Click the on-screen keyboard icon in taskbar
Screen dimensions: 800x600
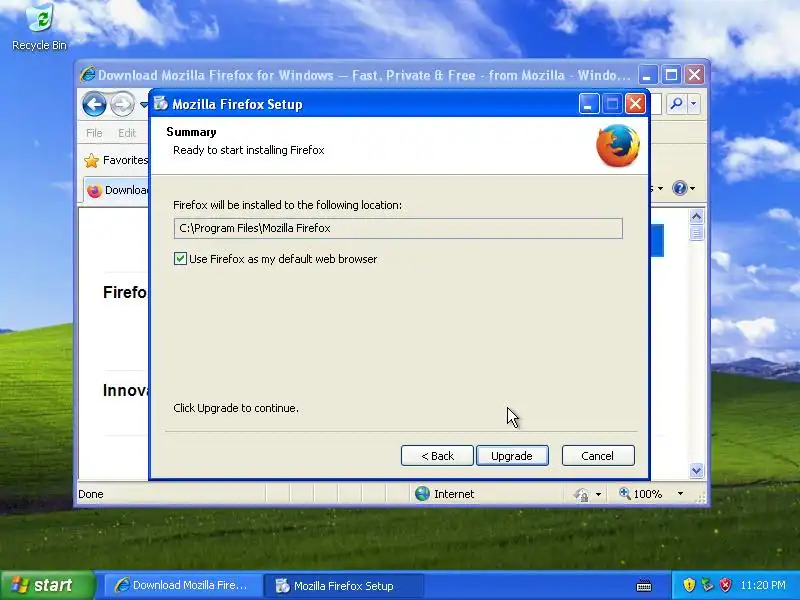[644, 586]
